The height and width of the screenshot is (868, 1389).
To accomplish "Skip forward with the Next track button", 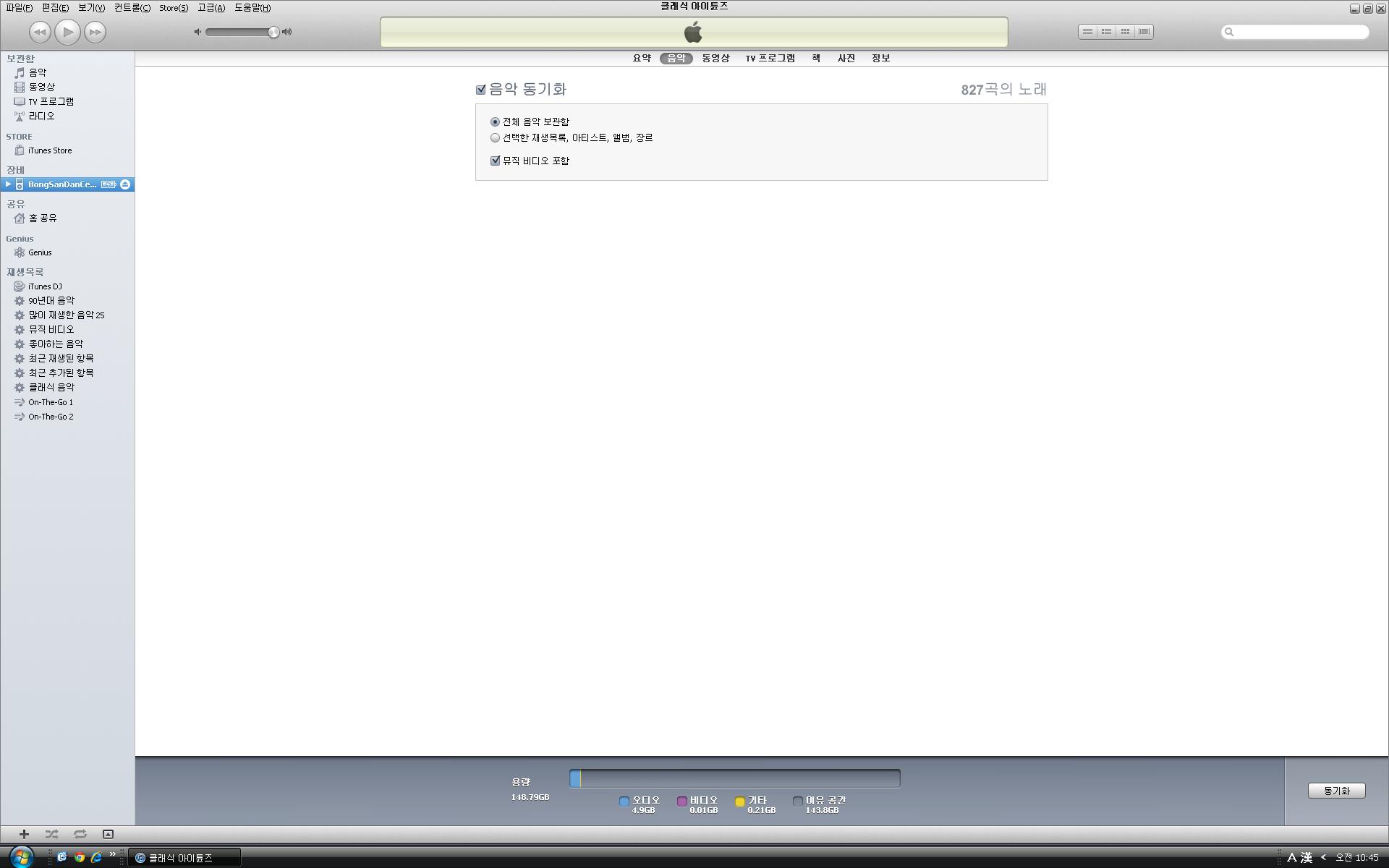I will coord(95,32).
